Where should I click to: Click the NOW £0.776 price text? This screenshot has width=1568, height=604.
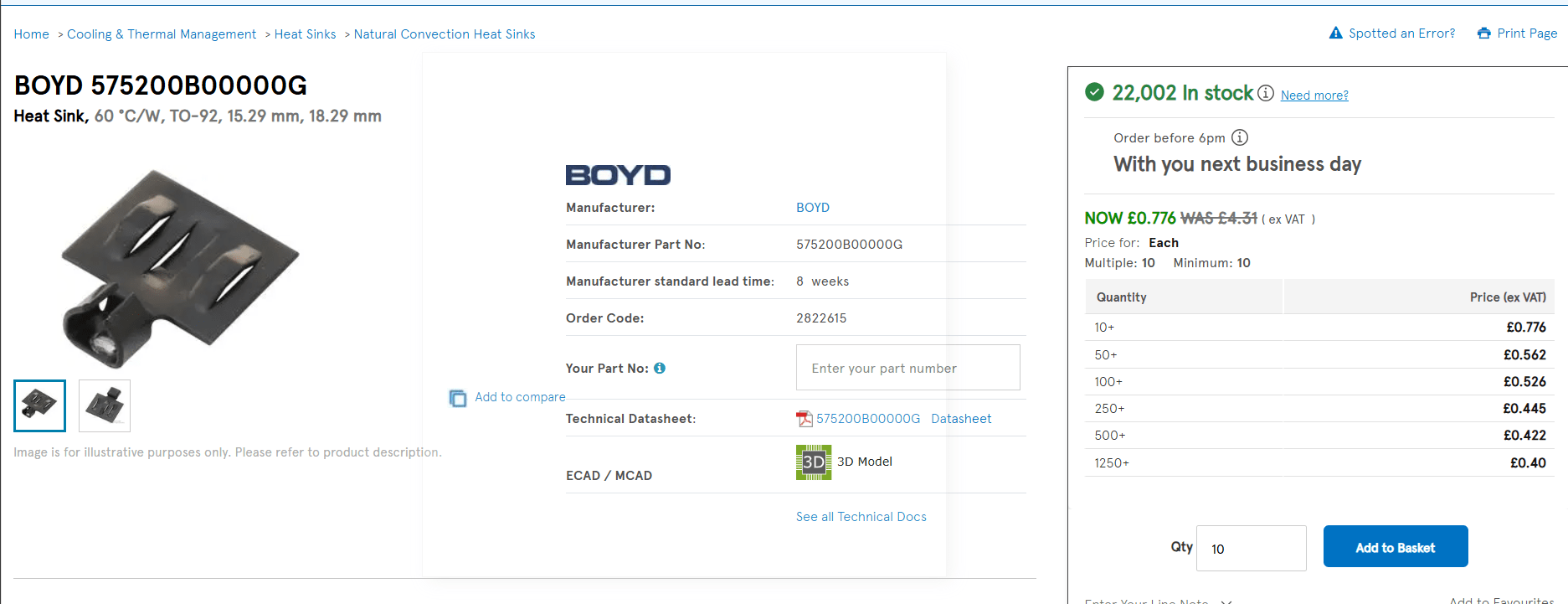click(x=1130, y=218)
